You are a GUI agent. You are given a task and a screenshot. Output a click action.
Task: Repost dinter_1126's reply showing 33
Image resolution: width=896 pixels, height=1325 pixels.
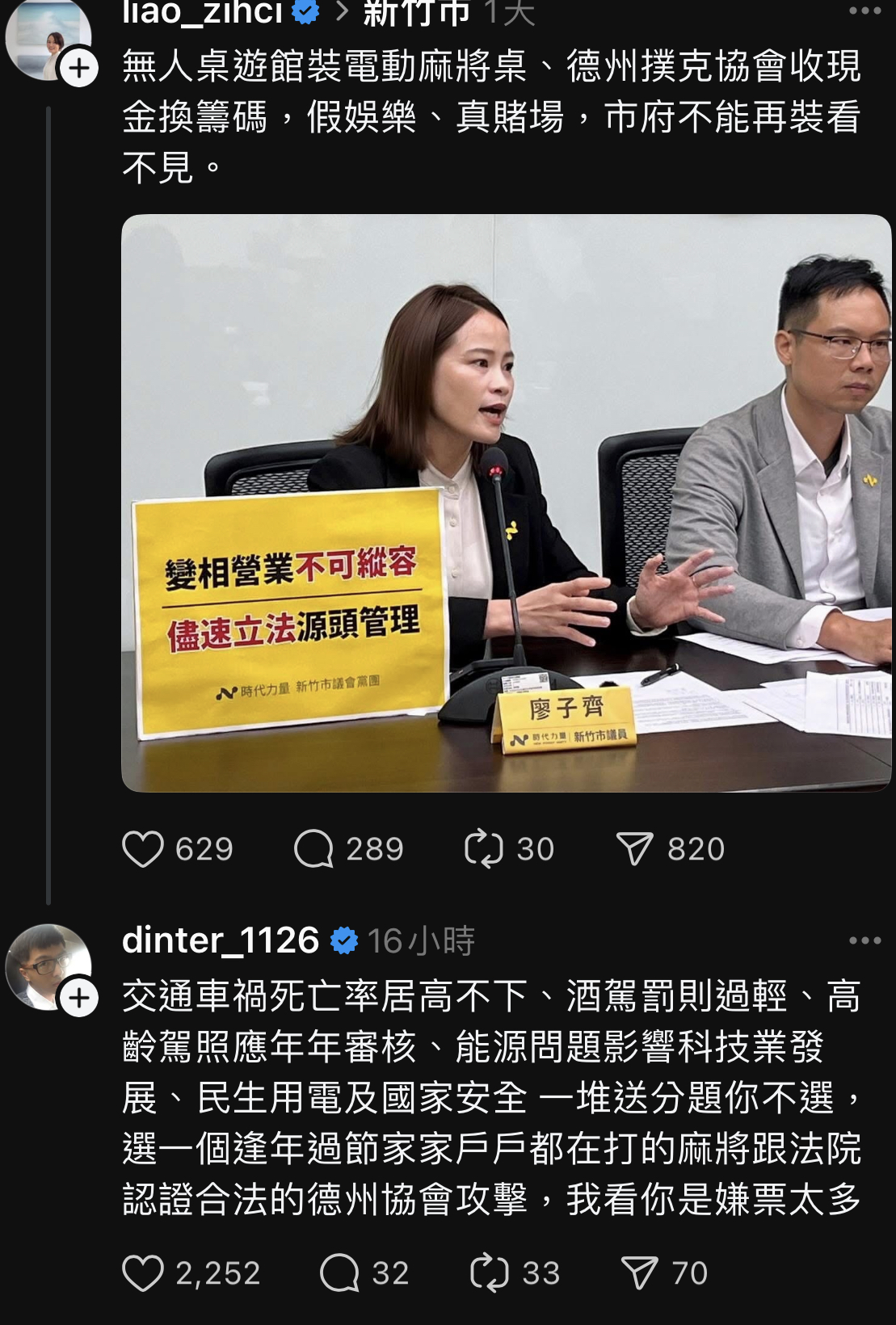tap(490, 1273)
